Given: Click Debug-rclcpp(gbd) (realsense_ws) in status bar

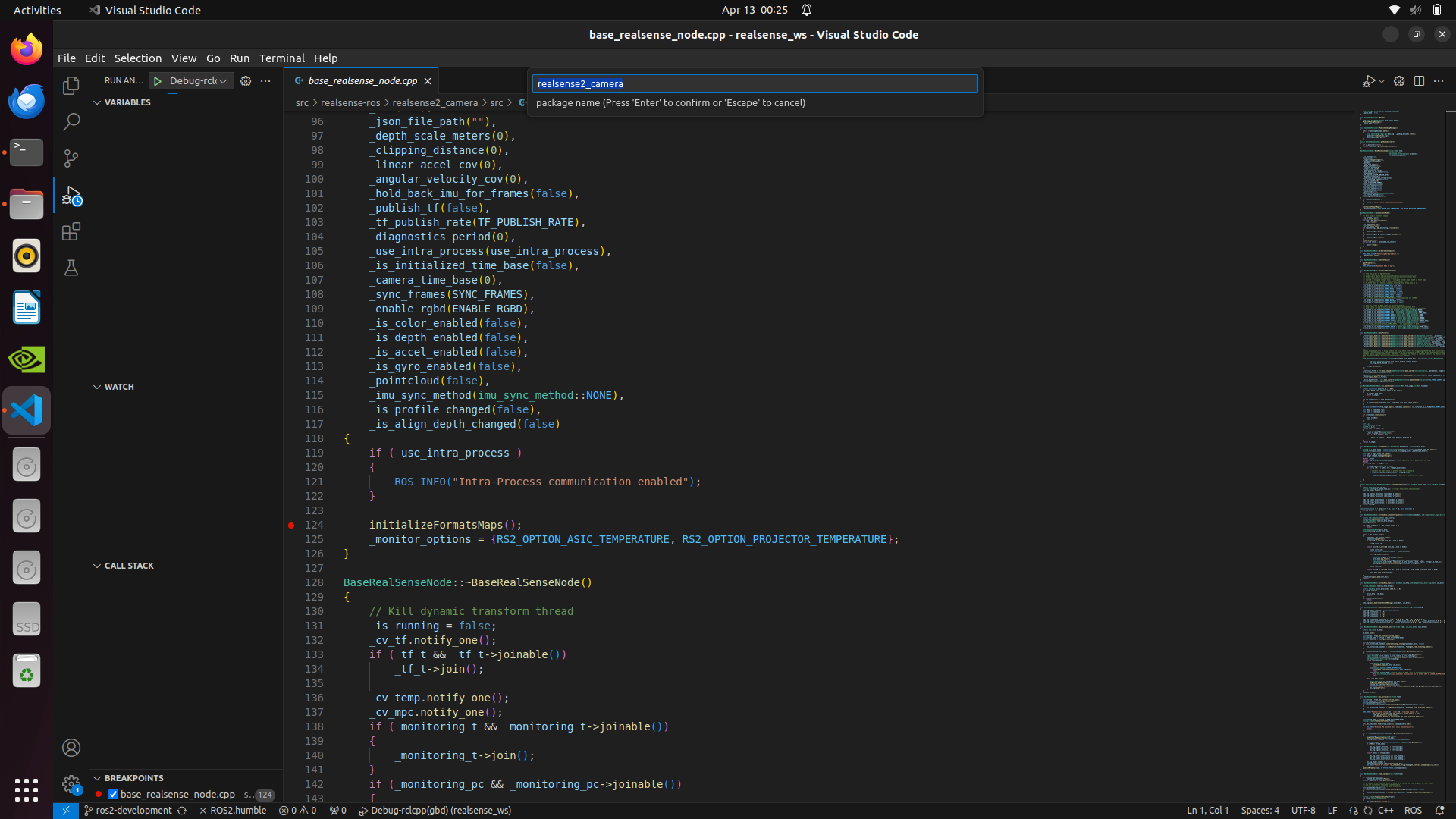Looking at the screenshot, I should pos(435,811).
